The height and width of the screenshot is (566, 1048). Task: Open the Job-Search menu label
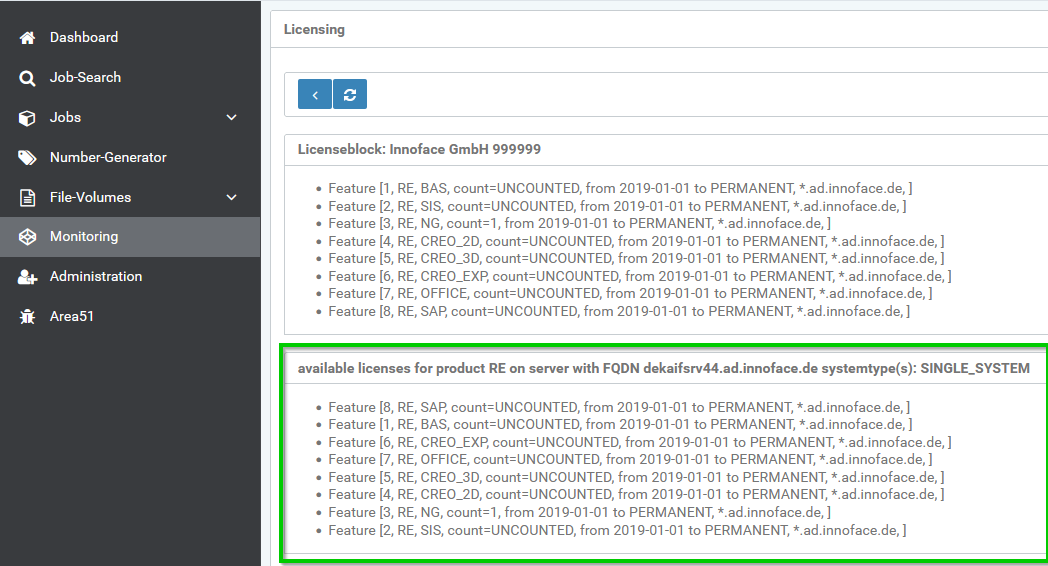[85, 78]
